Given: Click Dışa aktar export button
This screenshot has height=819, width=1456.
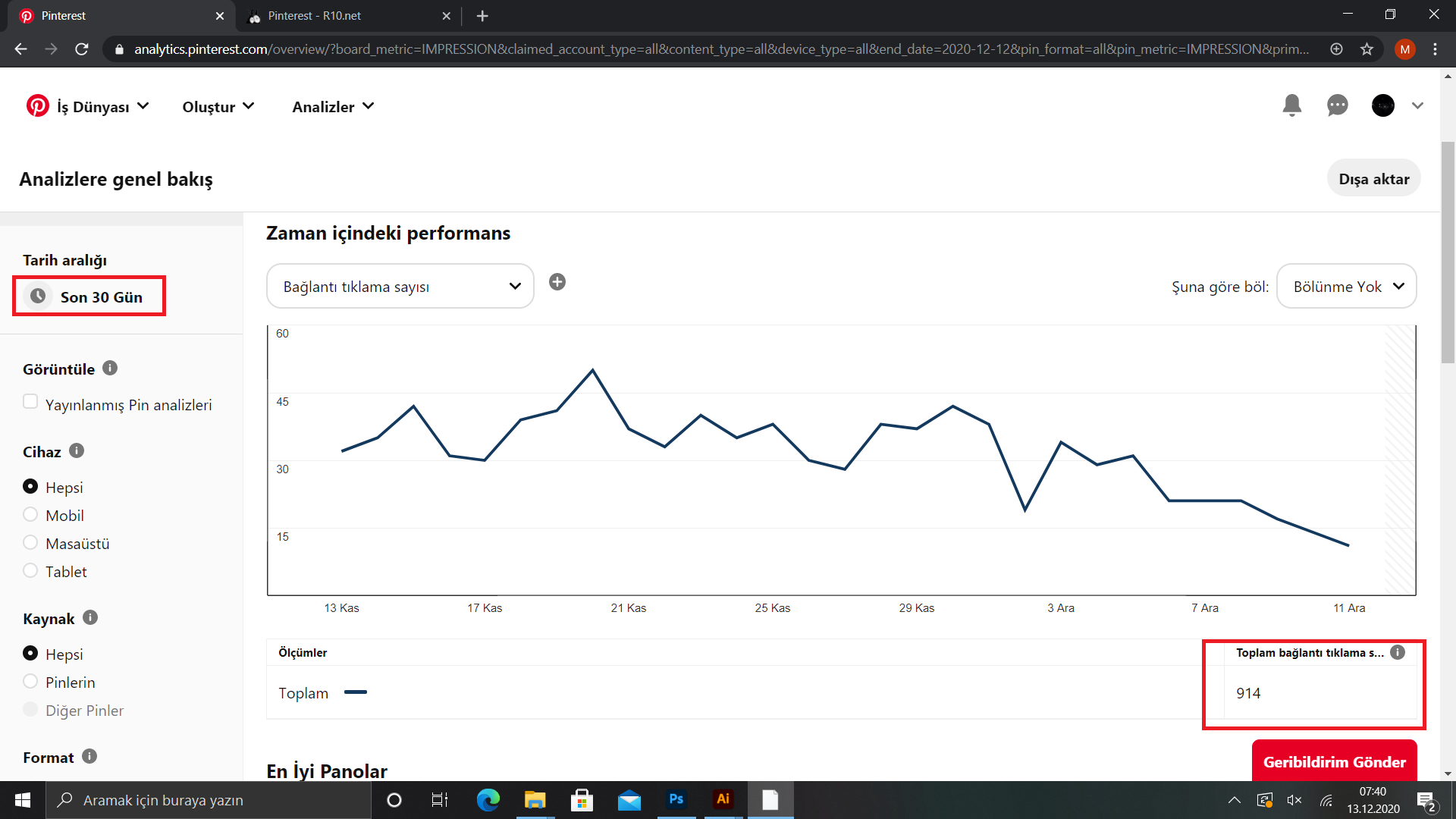Looking at the screenshot, I should click(x=1374, y=178).
